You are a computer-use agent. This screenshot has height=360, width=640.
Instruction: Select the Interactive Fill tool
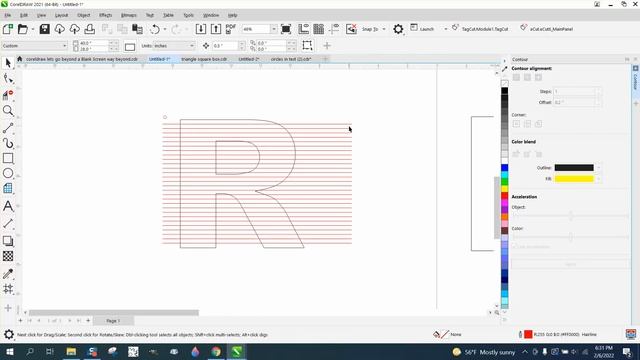pos(8,289)
